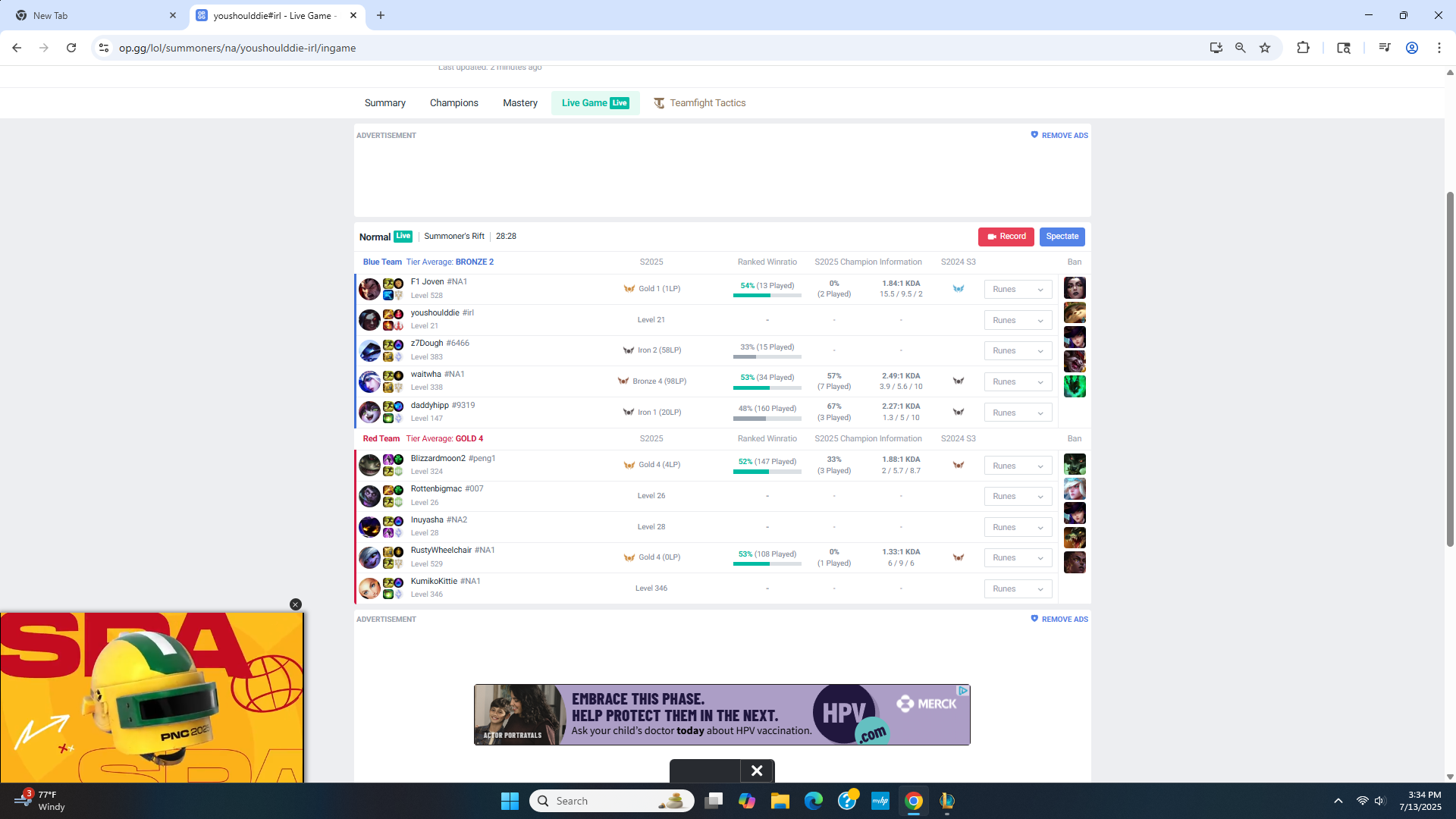Open the Windows Start menu
Screen dimensions: 1456x819
[510, 801]
